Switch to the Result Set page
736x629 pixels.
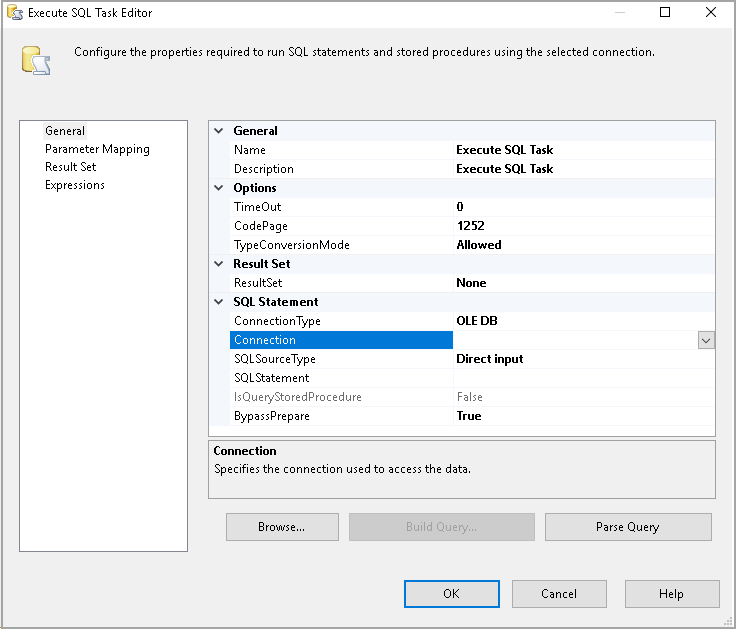click(x=70, y=167)
